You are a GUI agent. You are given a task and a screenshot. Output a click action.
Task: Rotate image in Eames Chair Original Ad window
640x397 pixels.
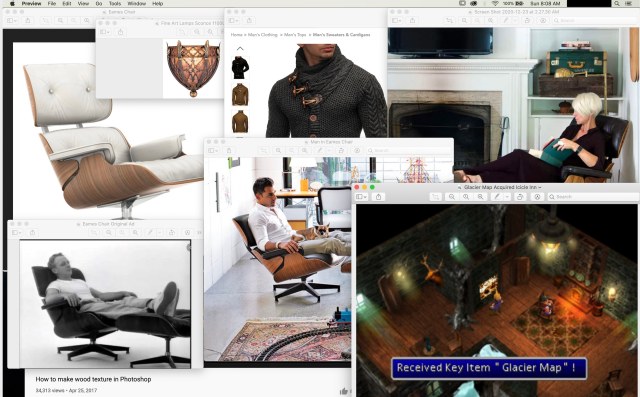pos(172,233)
